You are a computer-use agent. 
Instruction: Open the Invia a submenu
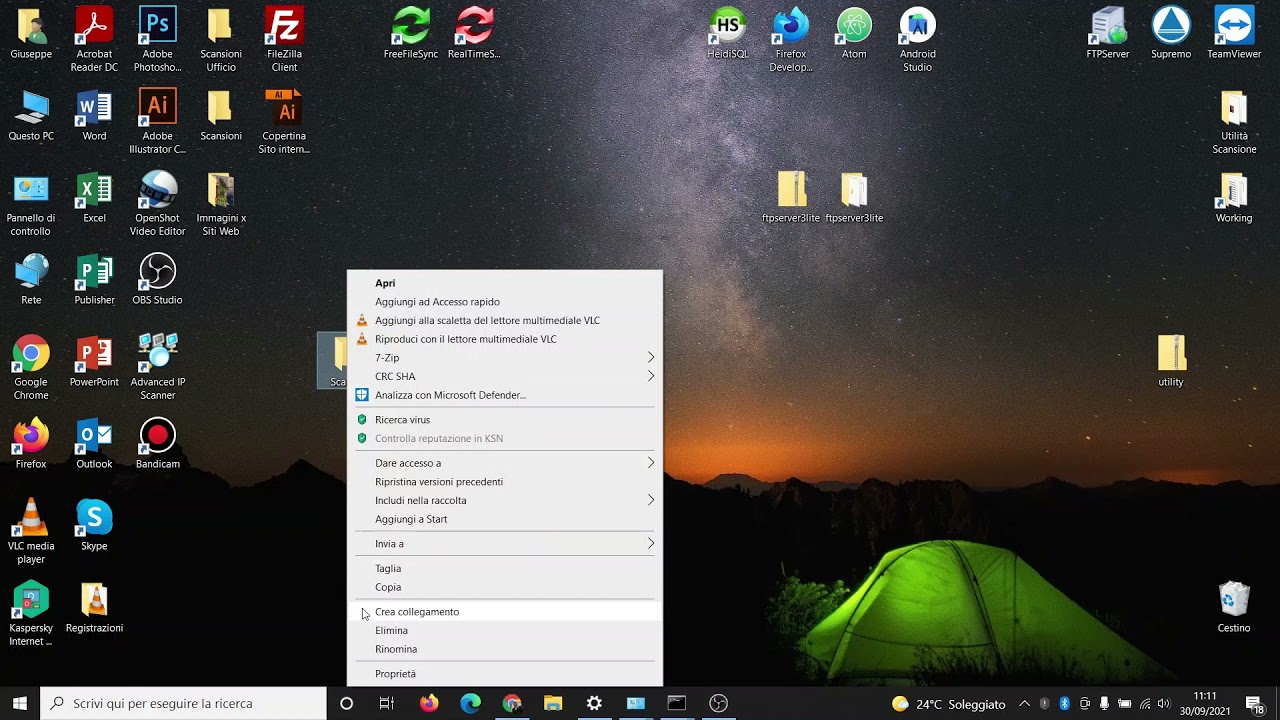point(504,544)
